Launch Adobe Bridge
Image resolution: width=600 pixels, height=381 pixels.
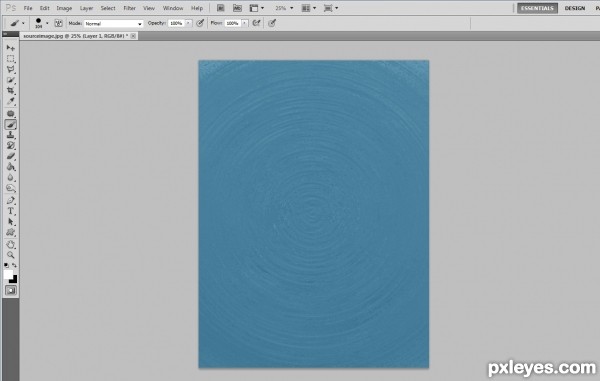tap(220, 8)
